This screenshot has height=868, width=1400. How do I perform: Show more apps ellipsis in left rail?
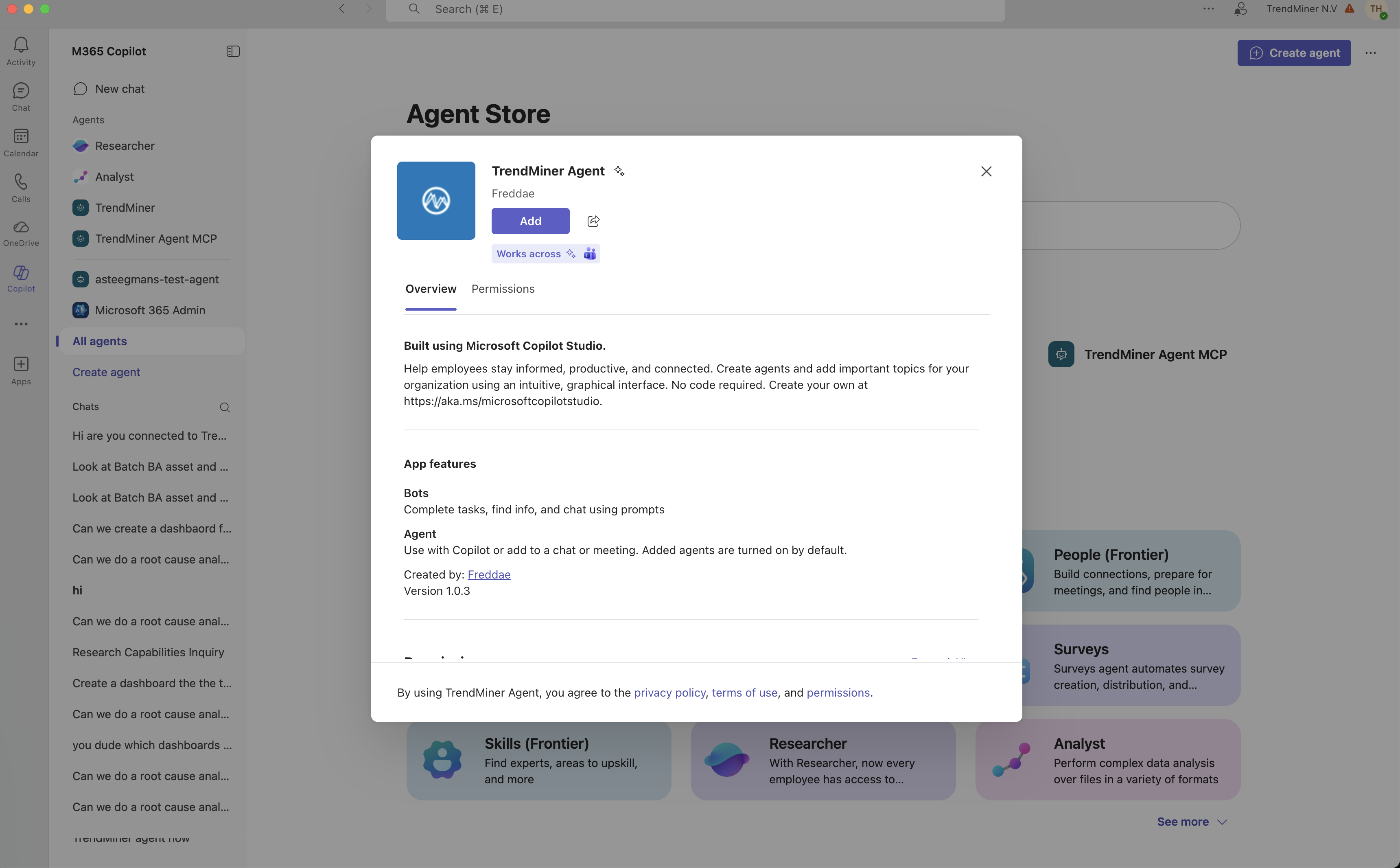point(21,324)
